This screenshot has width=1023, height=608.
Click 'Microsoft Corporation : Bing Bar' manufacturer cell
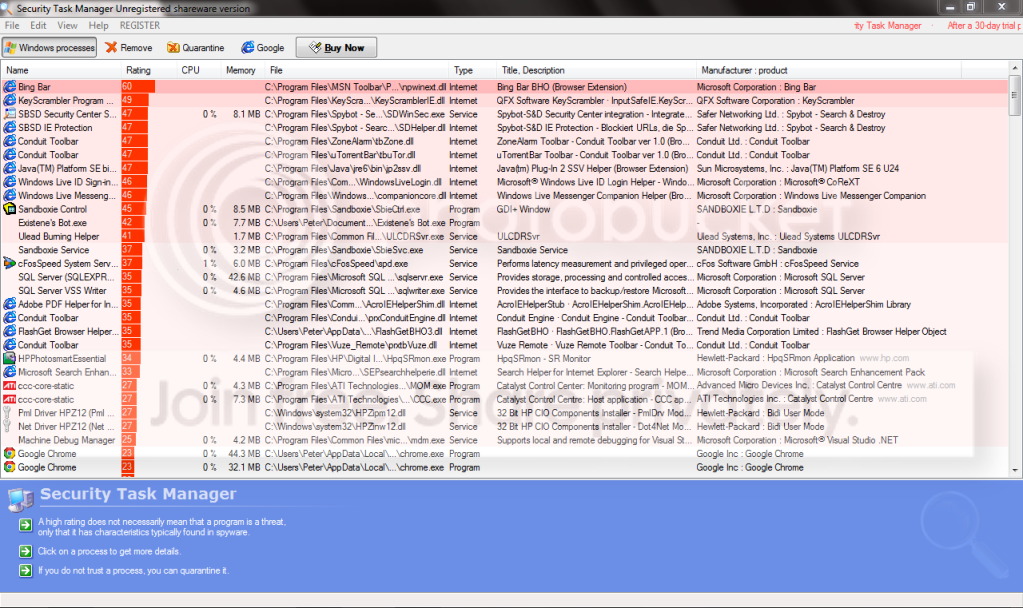[756, 87]
